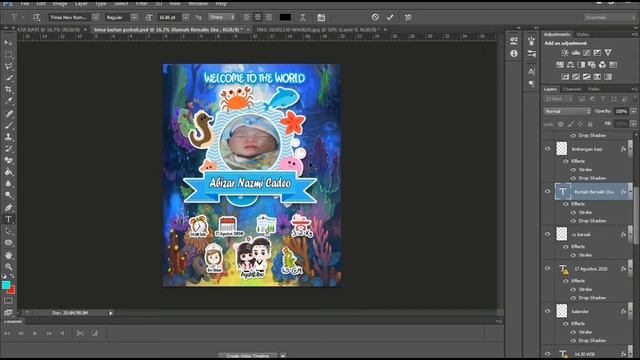
Task: Center align the text
Action: click(258, 17)
